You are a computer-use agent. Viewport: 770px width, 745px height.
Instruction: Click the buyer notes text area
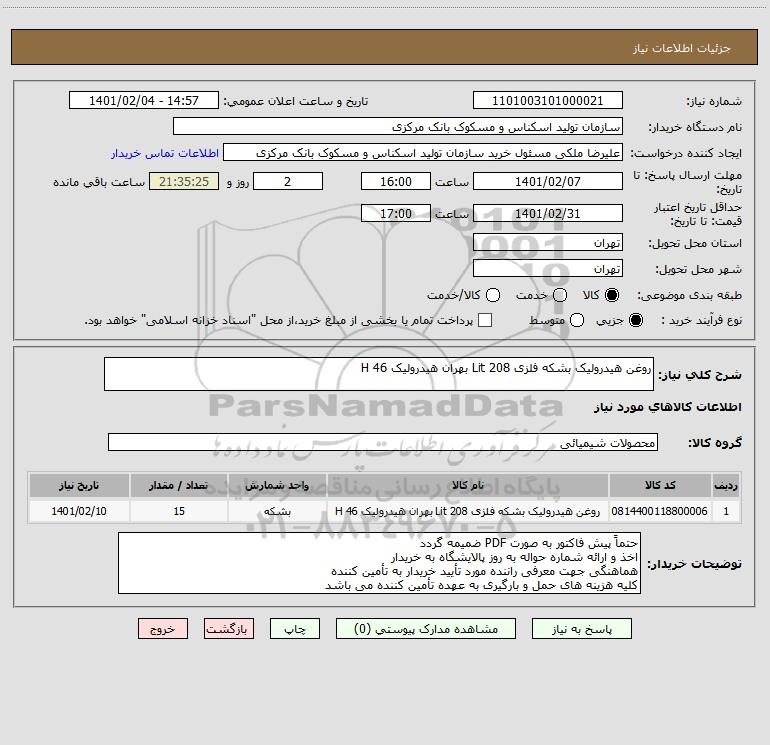point(380,563)
